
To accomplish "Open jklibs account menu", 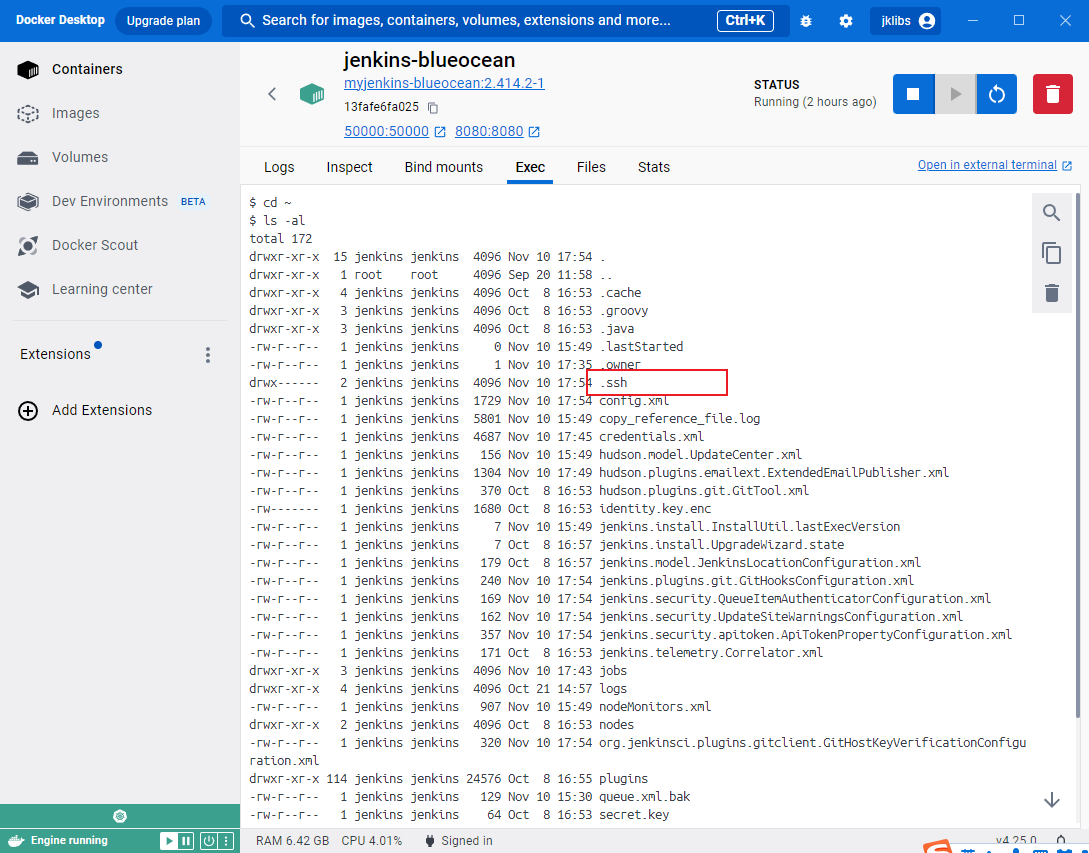I will (x=906, y=21).
